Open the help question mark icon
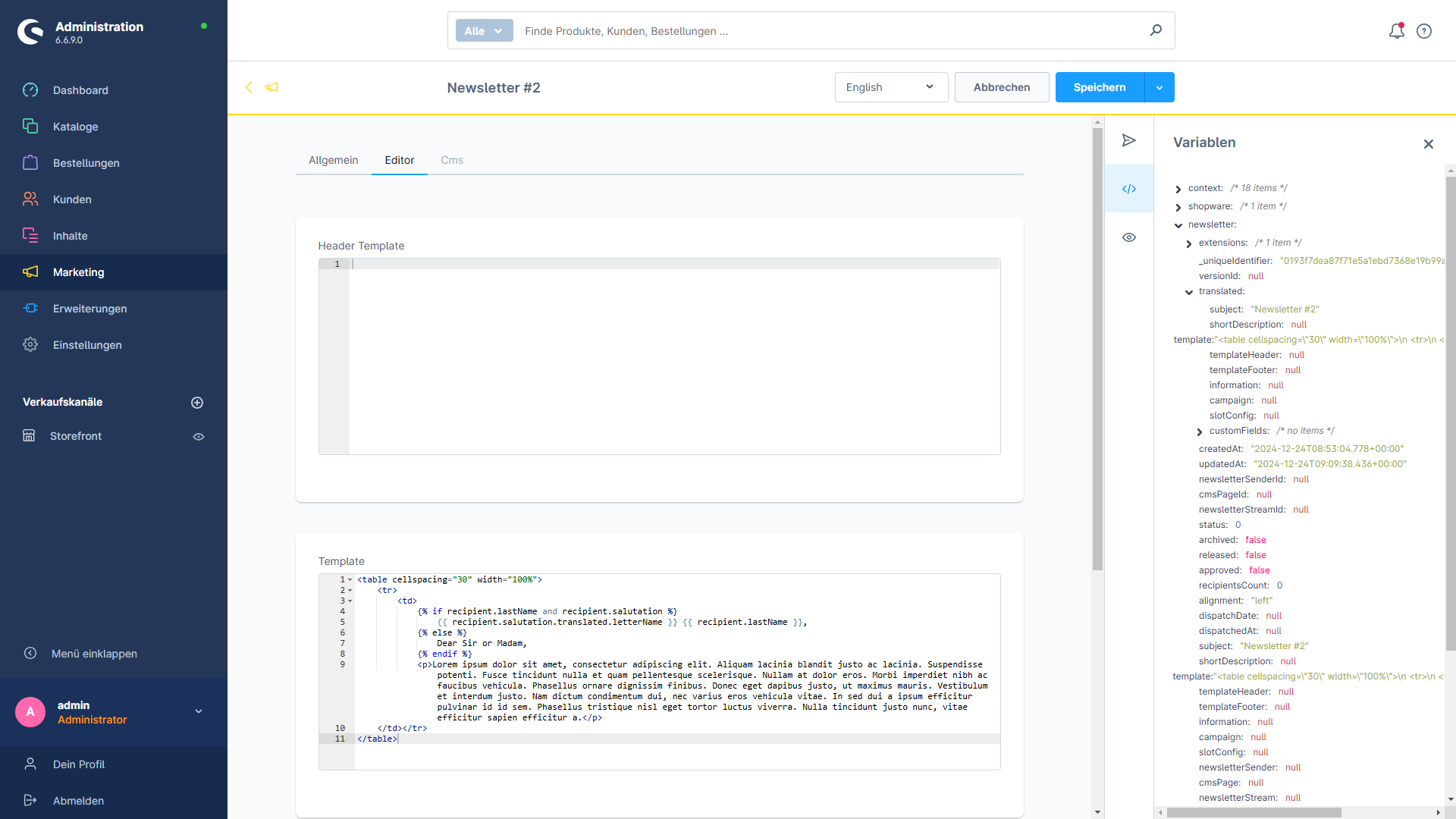 click(x=1424, y=31)
